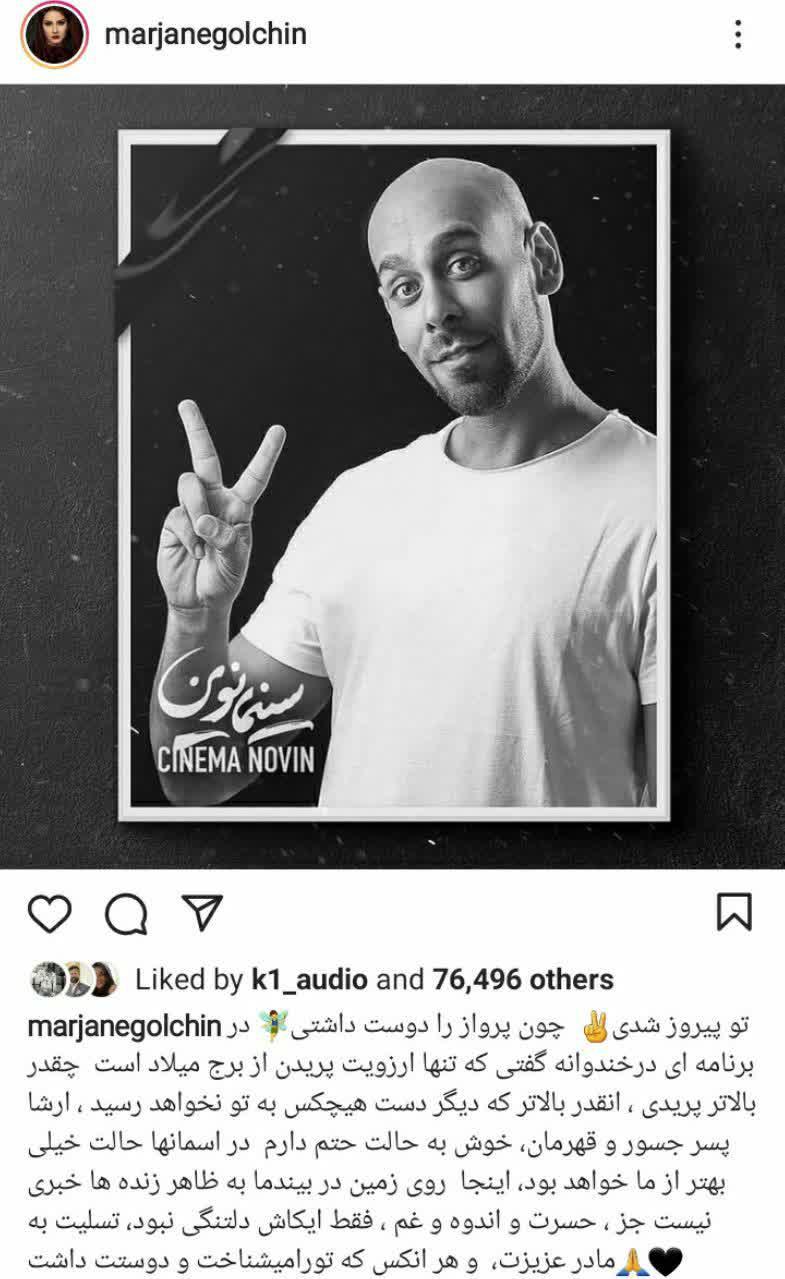Like the post with the heart icon
Screen dimensions: 785x1279
pos(50,912)
